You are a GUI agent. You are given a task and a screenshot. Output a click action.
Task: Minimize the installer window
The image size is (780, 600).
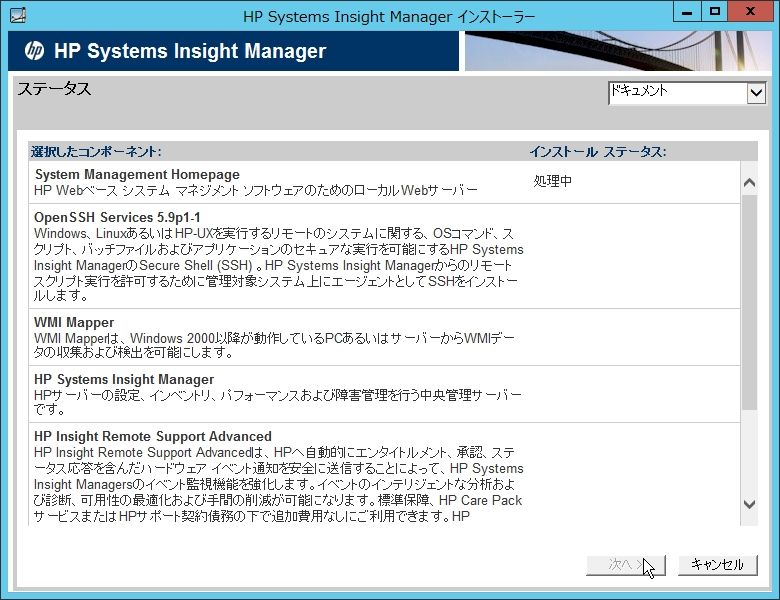coord(687,11)
